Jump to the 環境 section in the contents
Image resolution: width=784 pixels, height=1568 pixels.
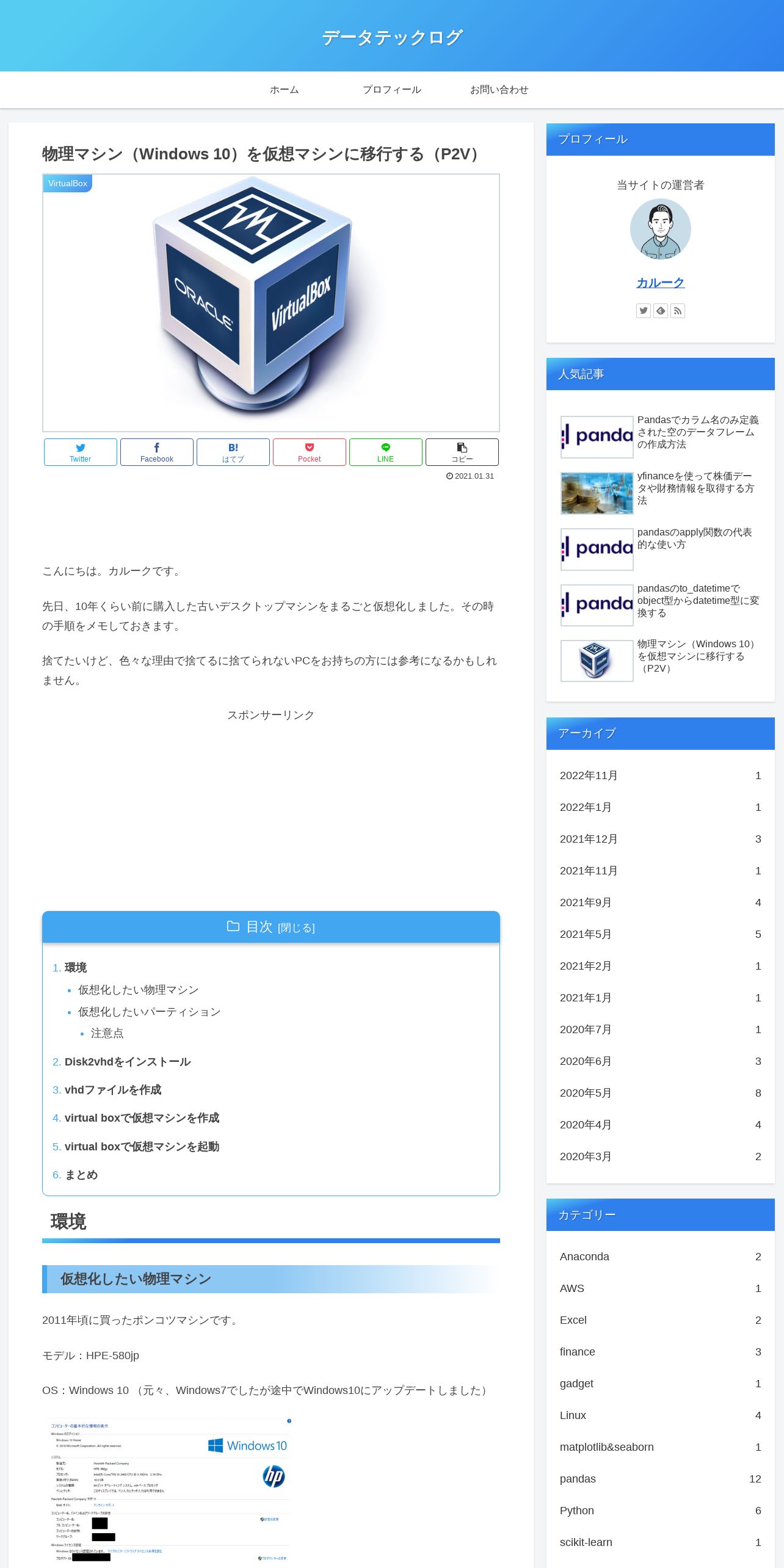pyautogui.click(x=76, y=968)
